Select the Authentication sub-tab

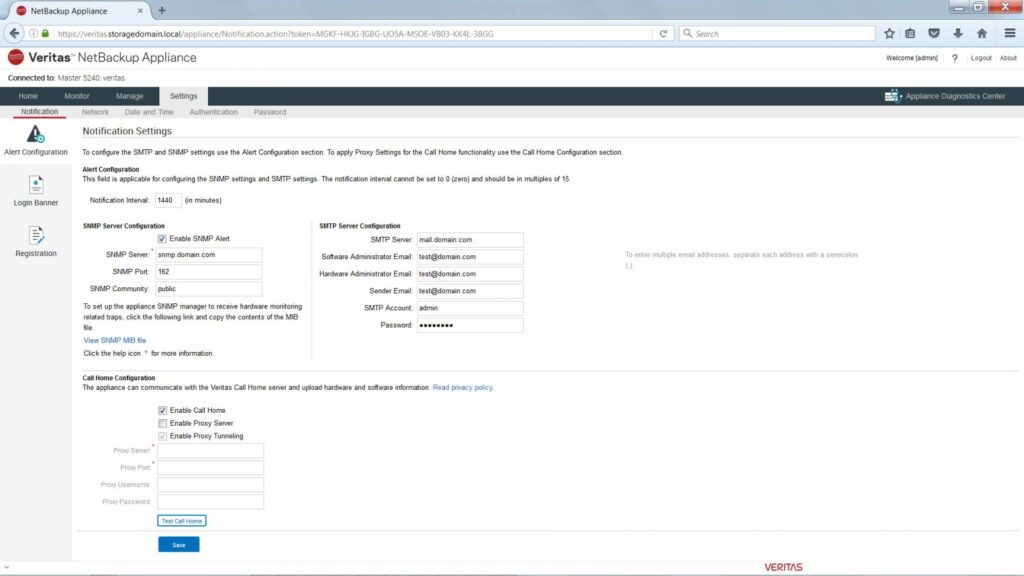(x=214, y=112)
